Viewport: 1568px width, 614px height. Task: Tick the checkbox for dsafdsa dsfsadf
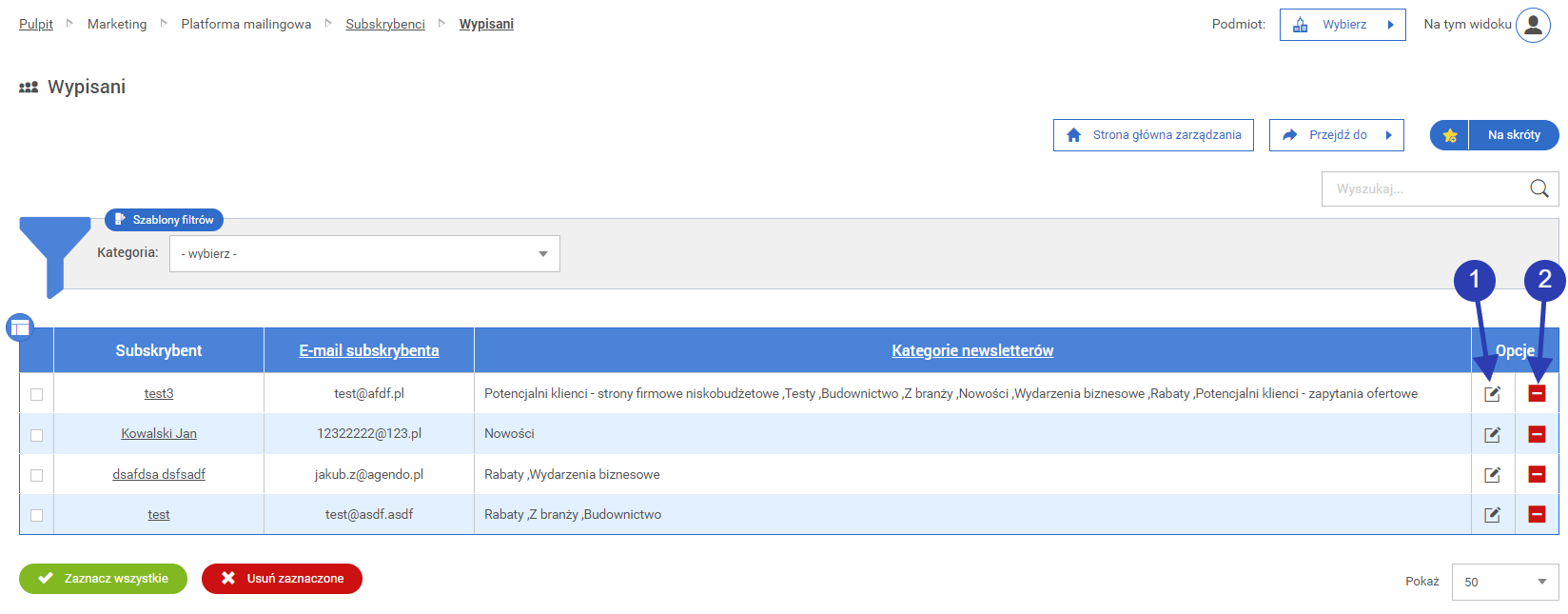point(37,475)
